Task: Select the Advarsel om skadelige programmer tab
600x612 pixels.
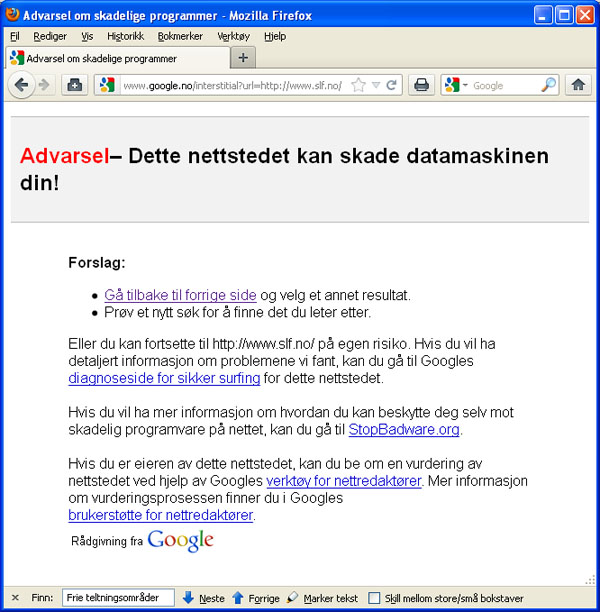Action: (118, 58)
